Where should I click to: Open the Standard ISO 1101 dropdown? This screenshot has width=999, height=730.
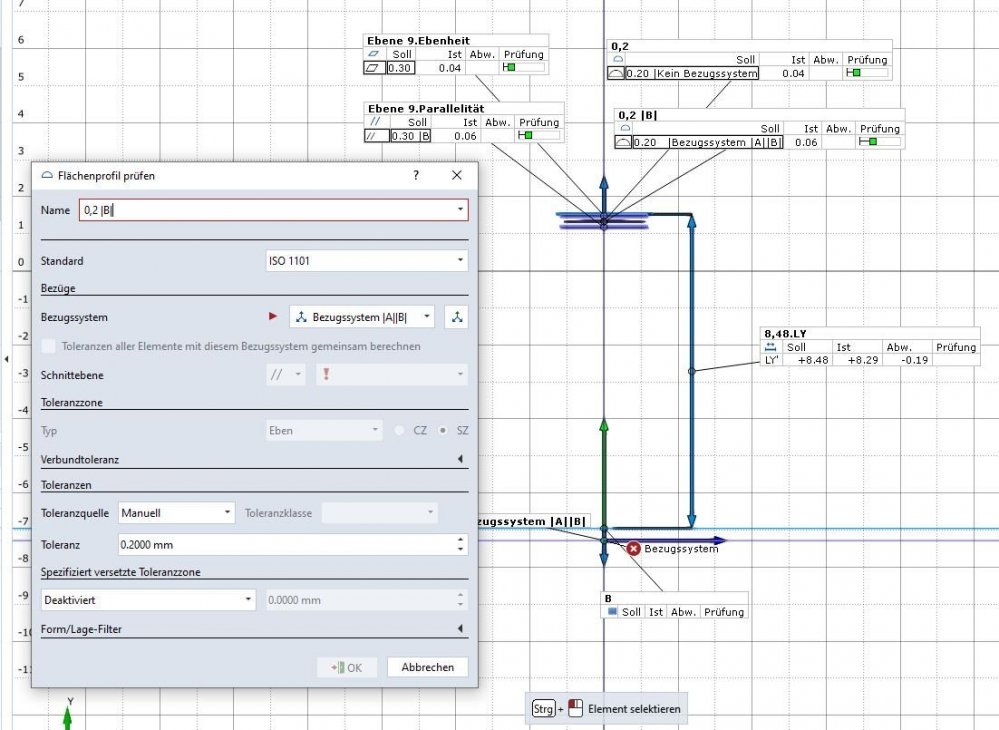365,261
